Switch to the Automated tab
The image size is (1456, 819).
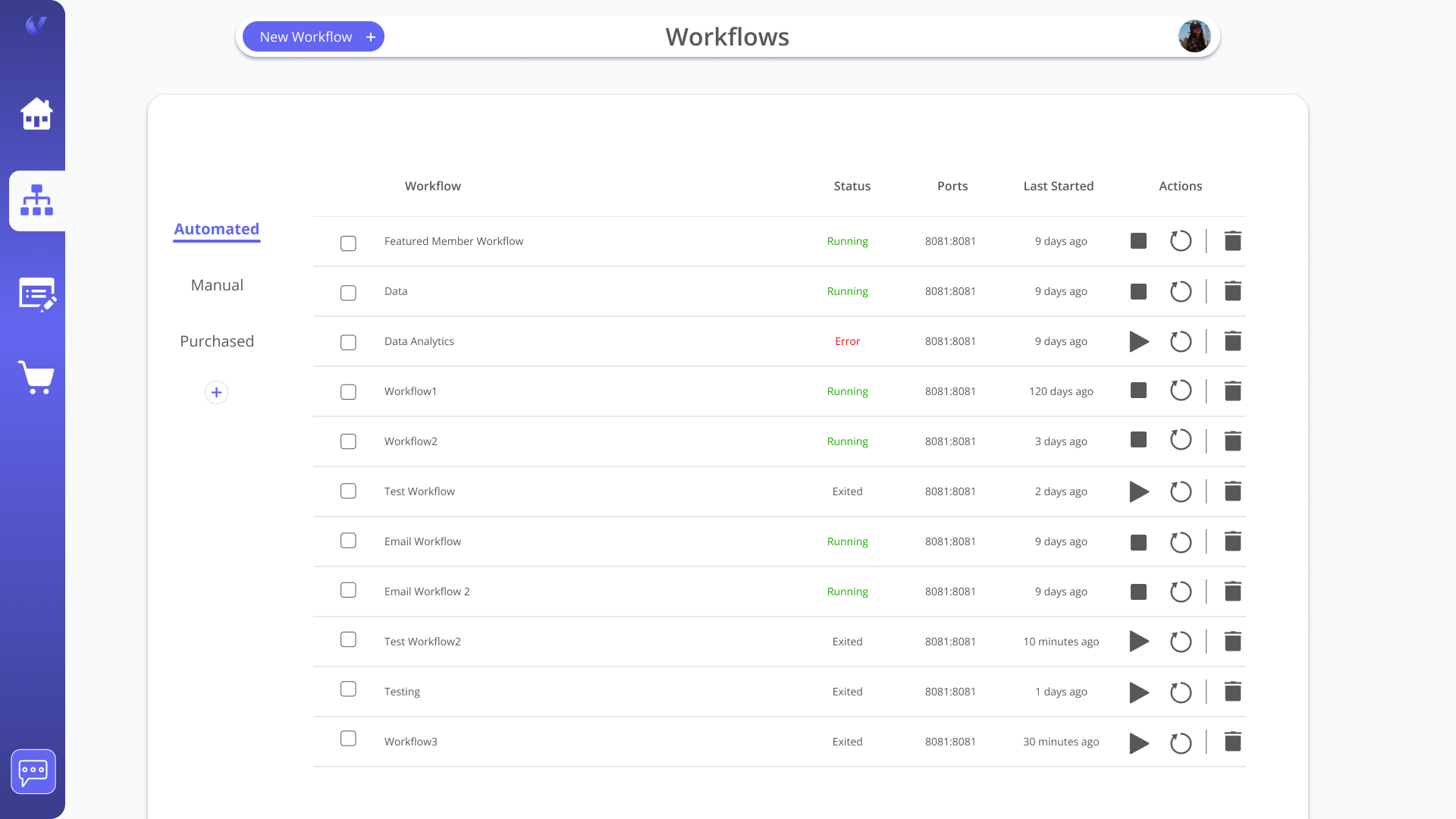tap(217, 229)
